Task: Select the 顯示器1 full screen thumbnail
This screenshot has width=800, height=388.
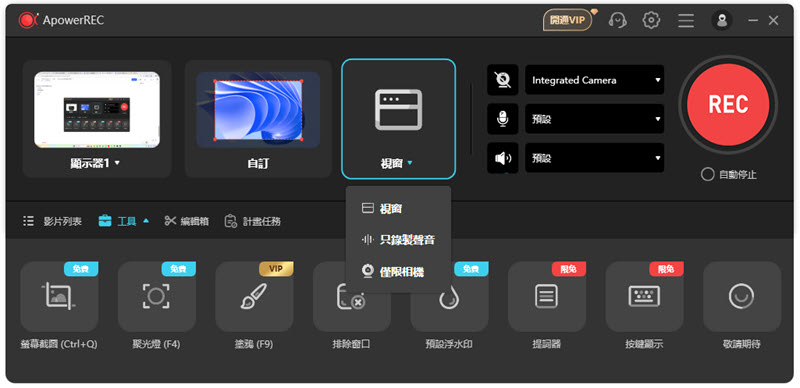Action: pyautogui.click(x=97, y=110)
